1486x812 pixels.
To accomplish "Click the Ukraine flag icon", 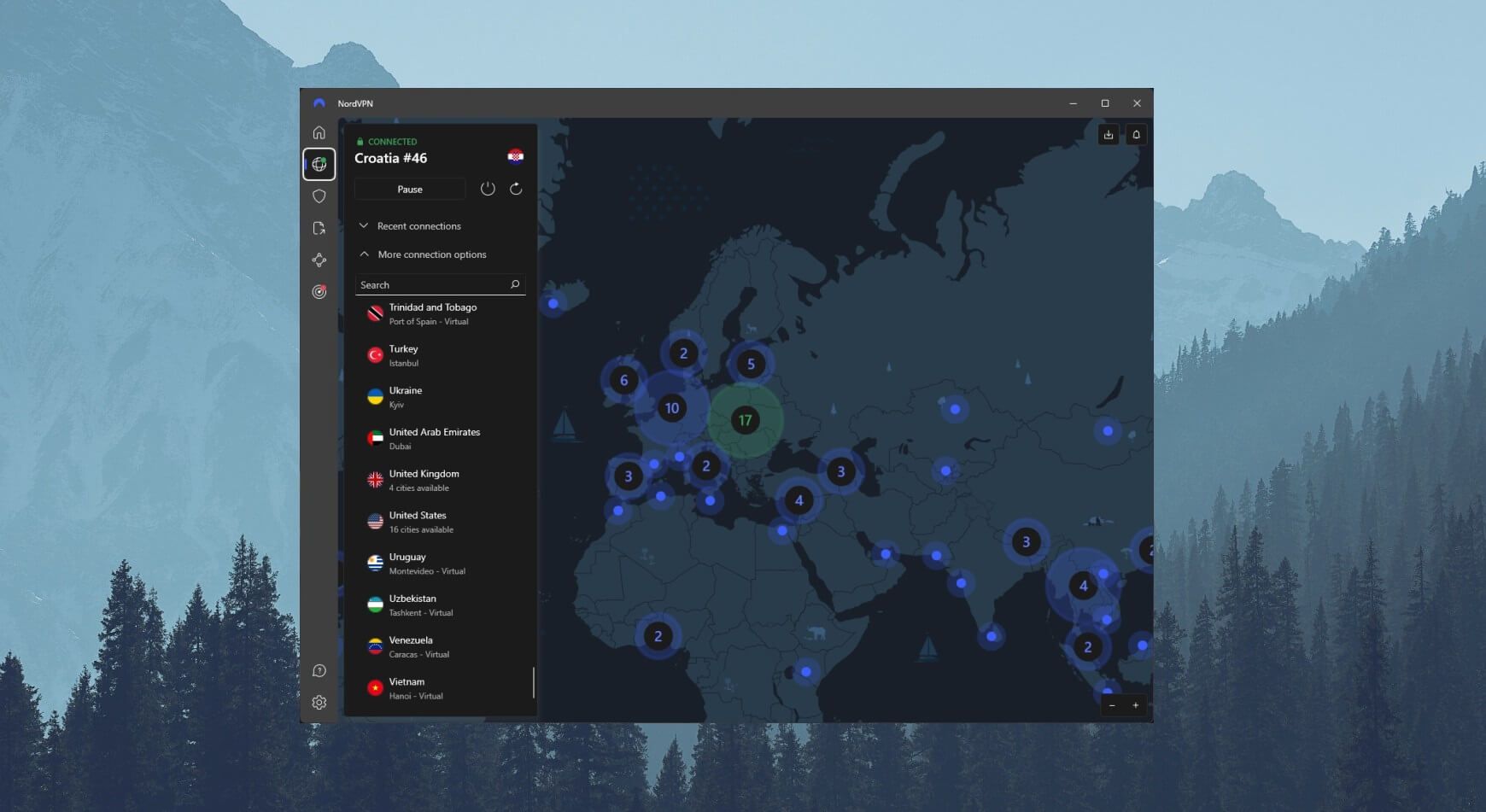I will point(375,397).
